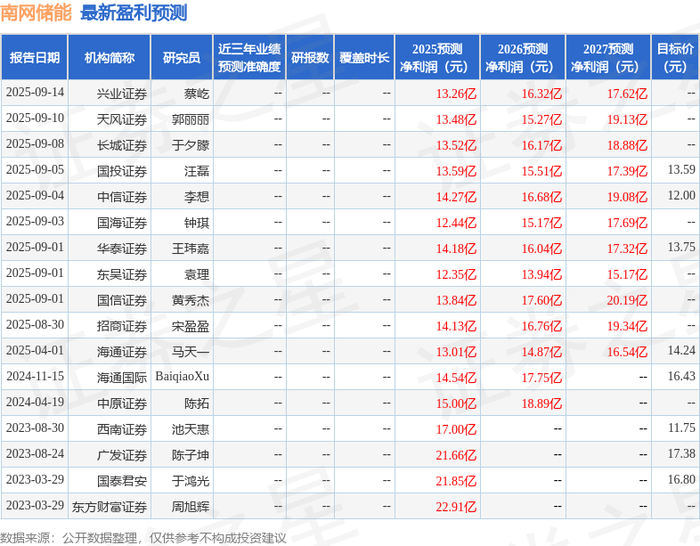The image size is (700, 546).
Task: Click the 研报数 column header
Action: [x=310, y=58]
